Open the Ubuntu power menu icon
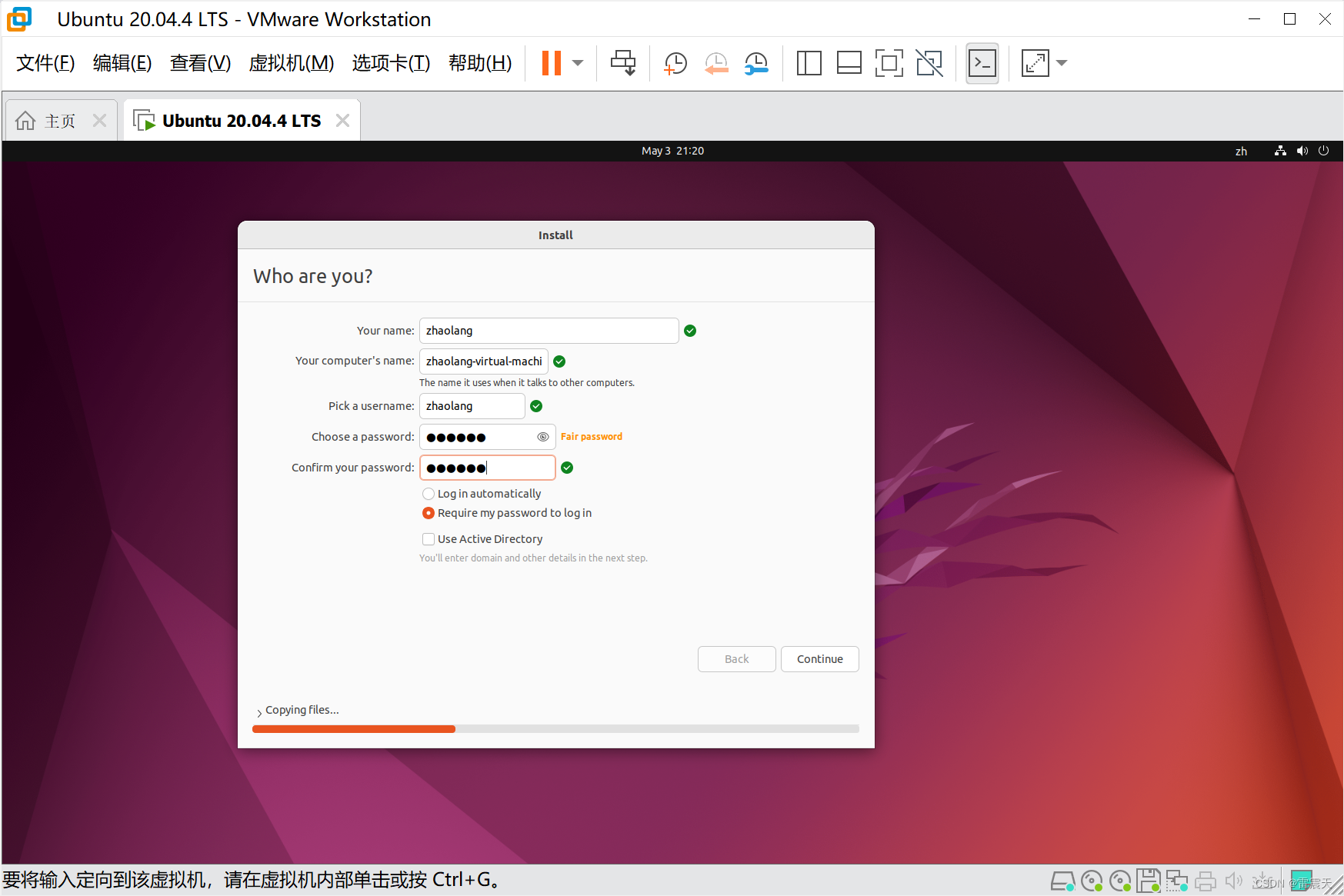 click(1323, 151)
